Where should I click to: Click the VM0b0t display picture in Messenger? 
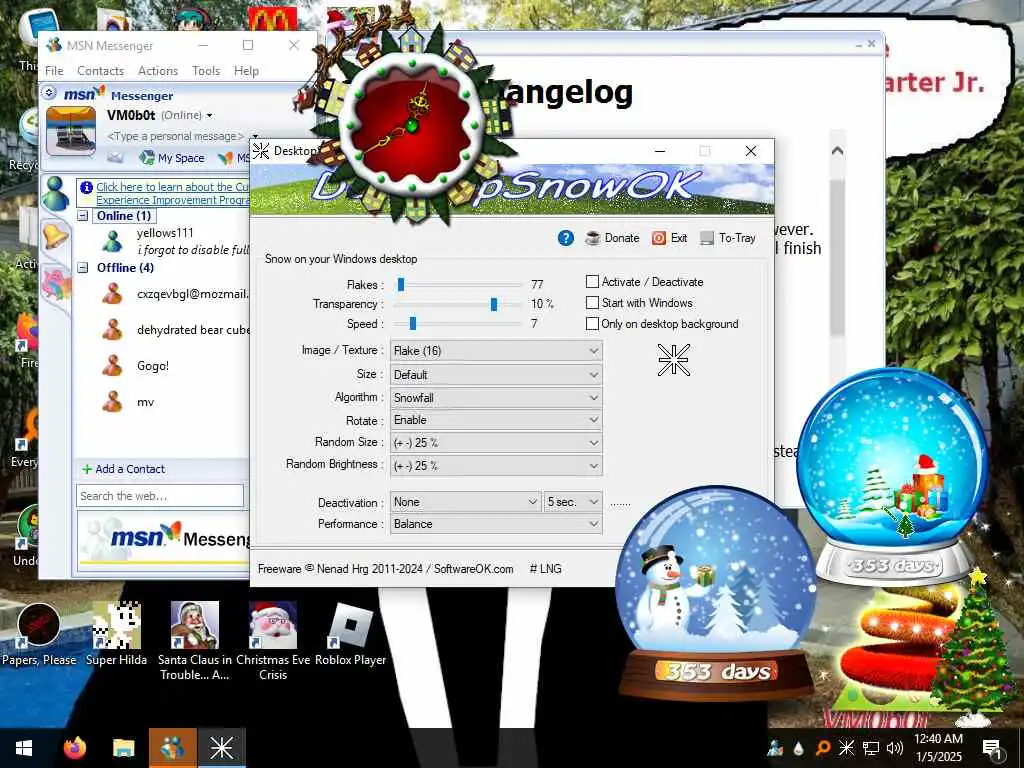[x=71, y=131]
